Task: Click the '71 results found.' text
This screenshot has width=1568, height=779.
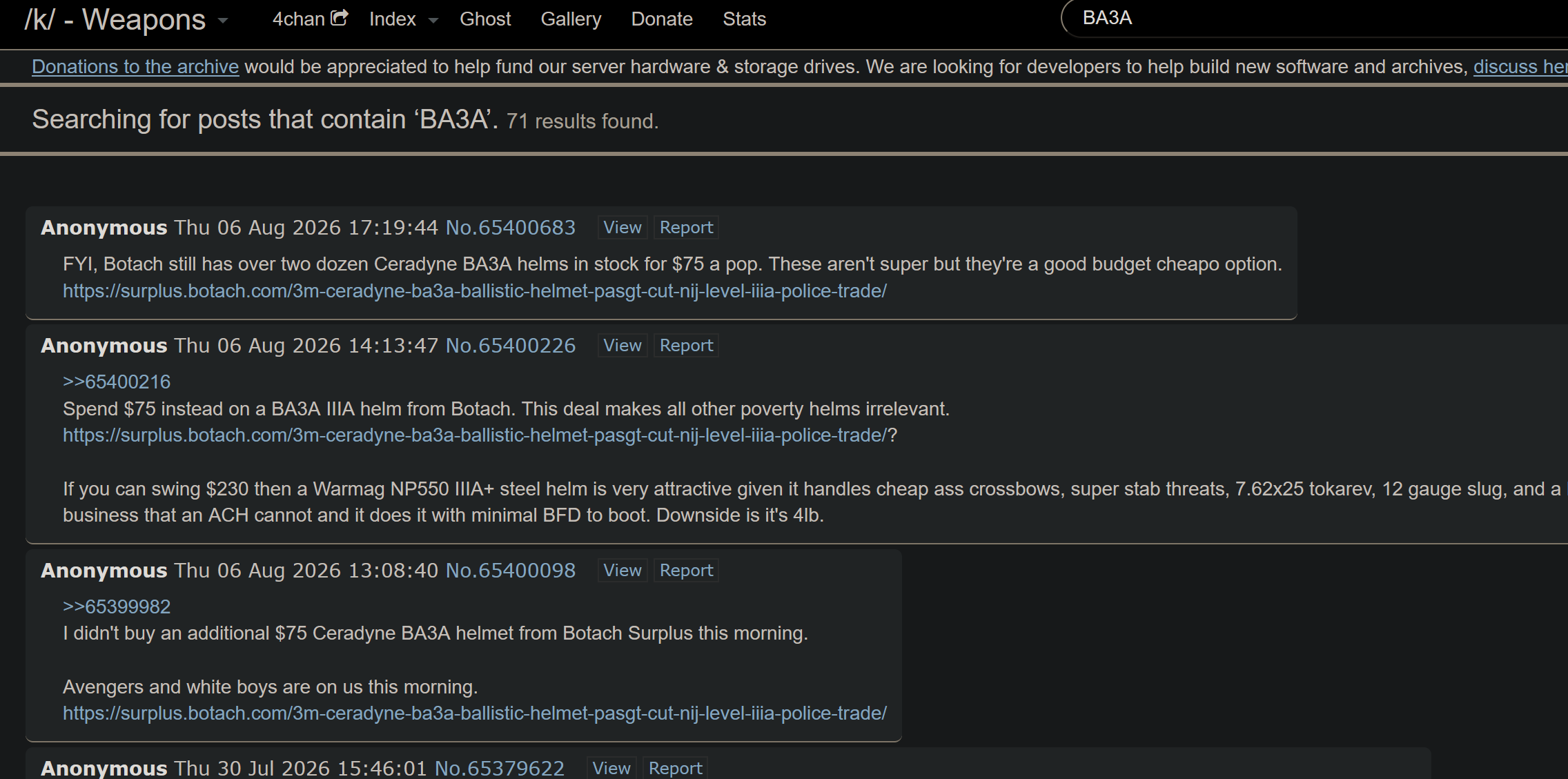Action: [582, 121]
